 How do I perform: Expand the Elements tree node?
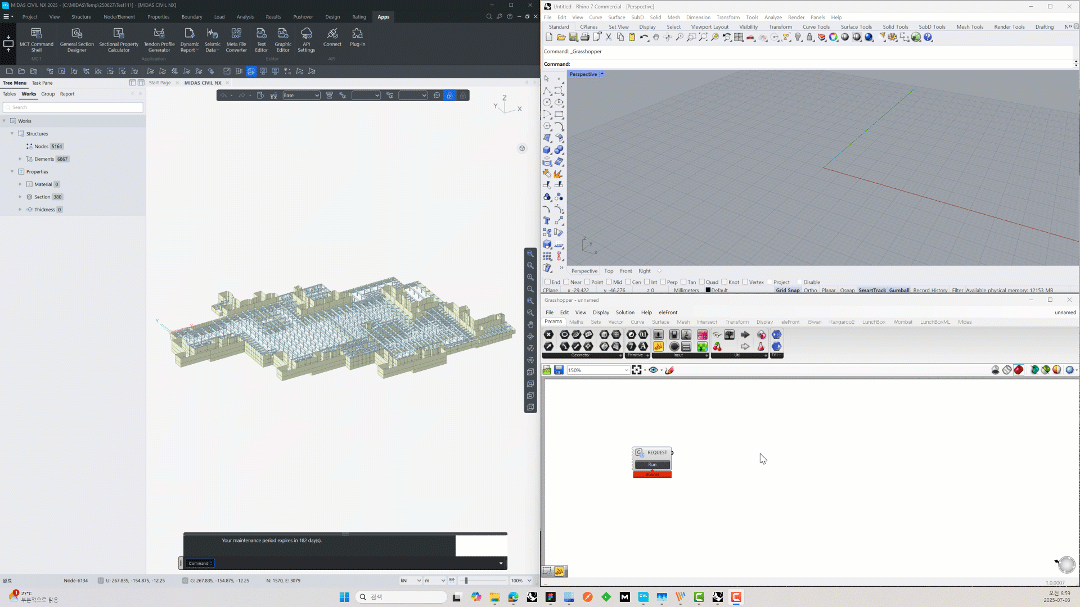20,158
